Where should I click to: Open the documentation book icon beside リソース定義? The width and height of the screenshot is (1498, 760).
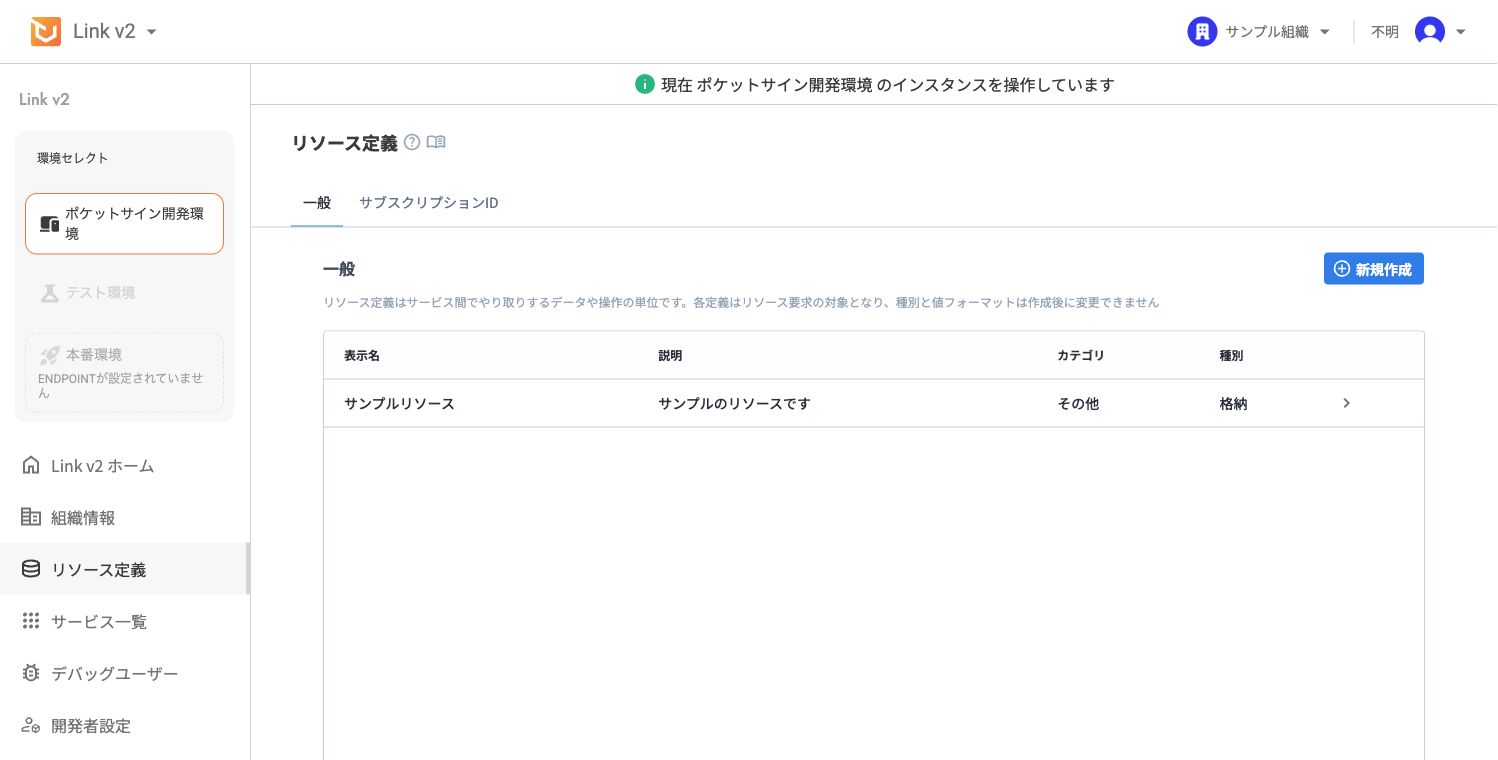point(436,142)
